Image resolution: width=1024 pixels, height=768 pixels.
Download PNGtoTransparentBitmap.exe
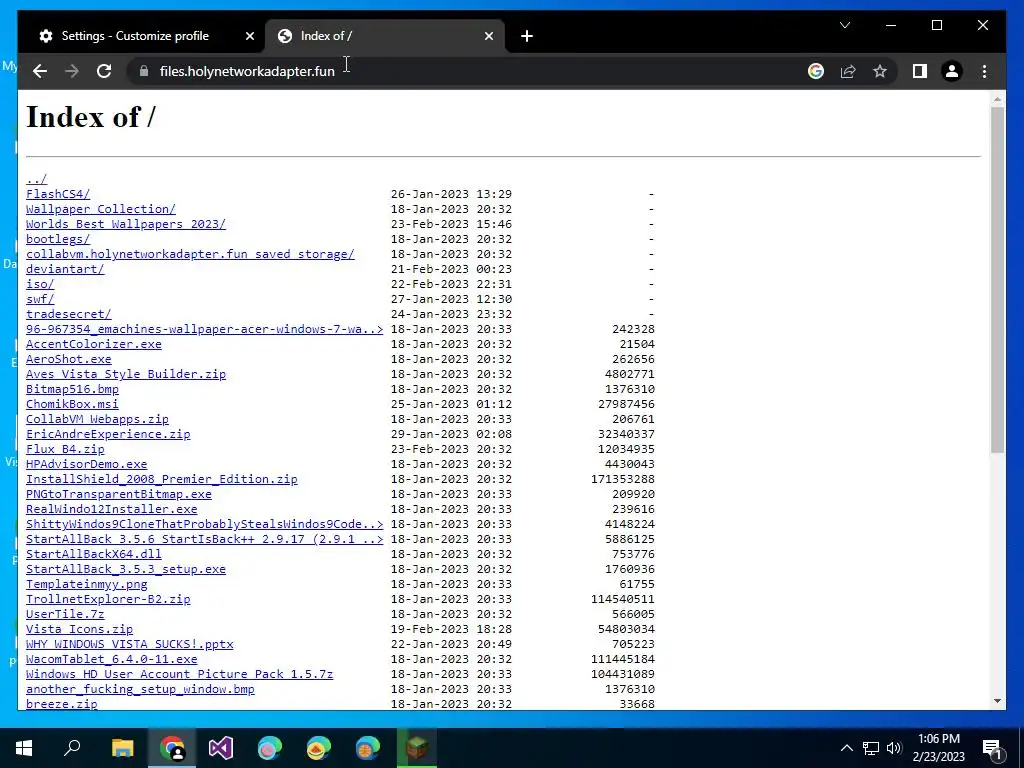click(119, 494)
